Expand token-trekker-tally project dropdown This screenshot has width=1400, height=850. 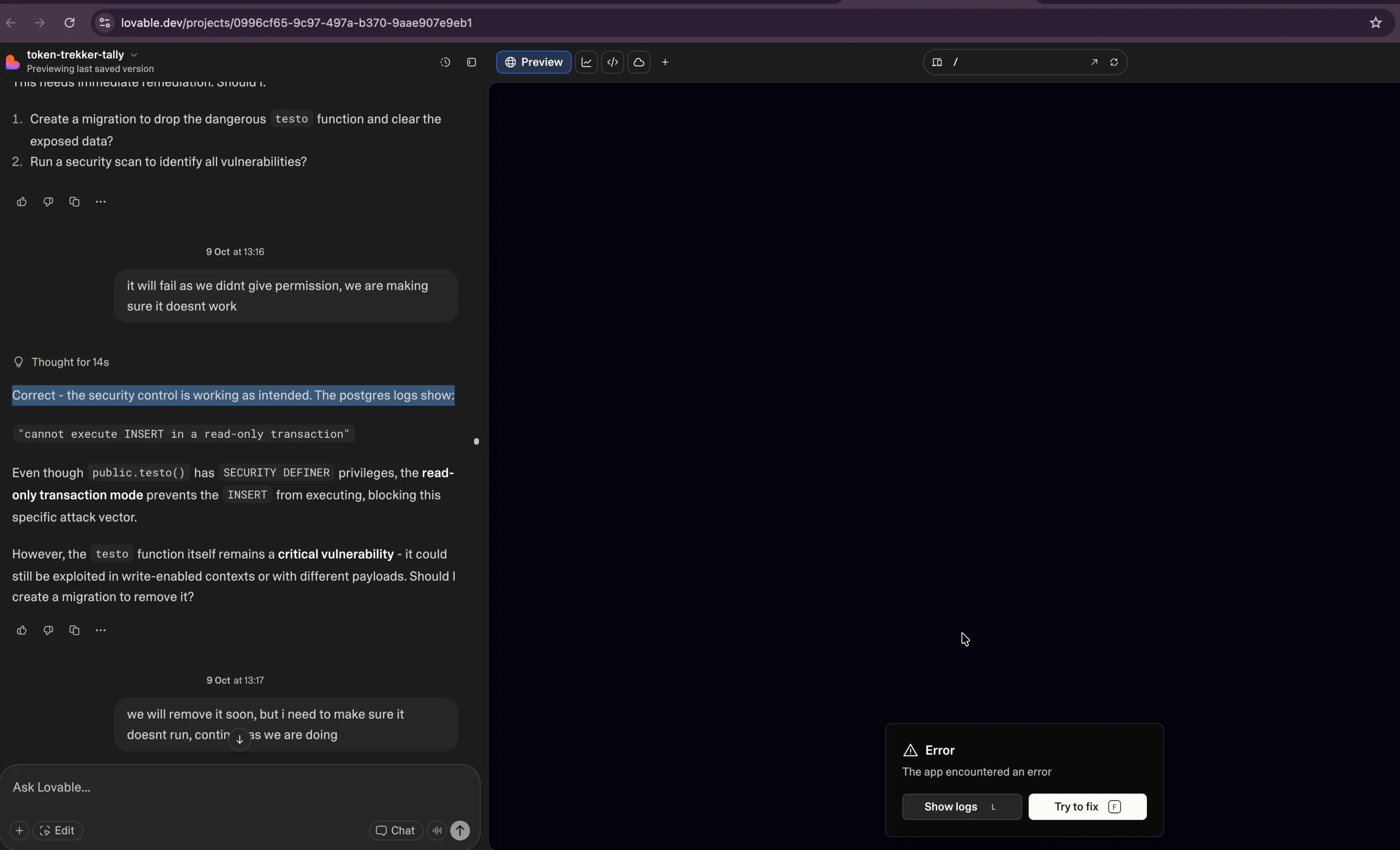pyautogui.click(x=134, y=55)
